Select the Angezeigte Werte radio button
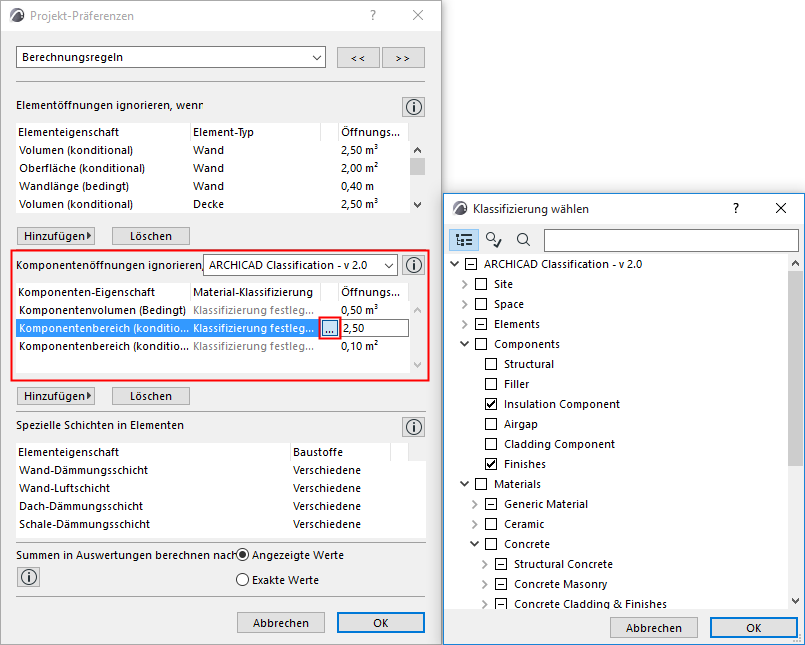The image size is (805, 645). pos(242,555)
